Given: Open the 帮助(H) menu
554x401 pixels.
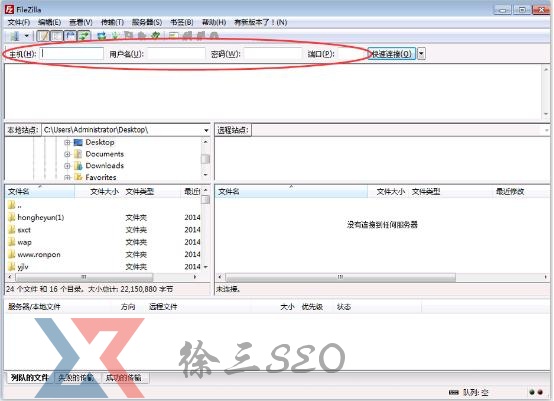Looking at the screenshot, I should tap(214, 23).
